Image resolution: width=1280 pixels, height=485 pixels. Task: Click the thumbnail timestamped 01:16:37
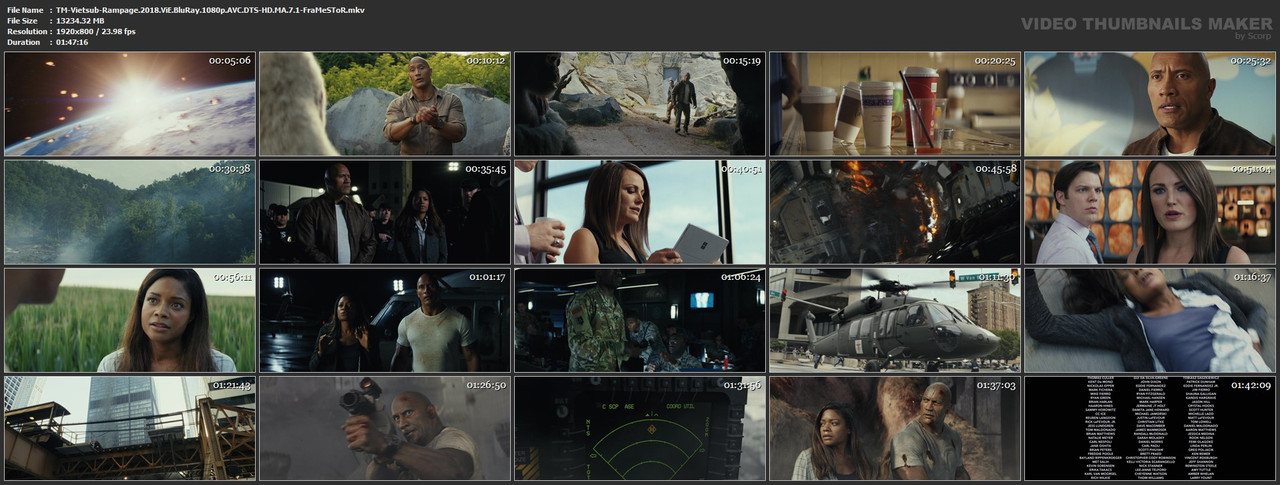[1149, 320]
